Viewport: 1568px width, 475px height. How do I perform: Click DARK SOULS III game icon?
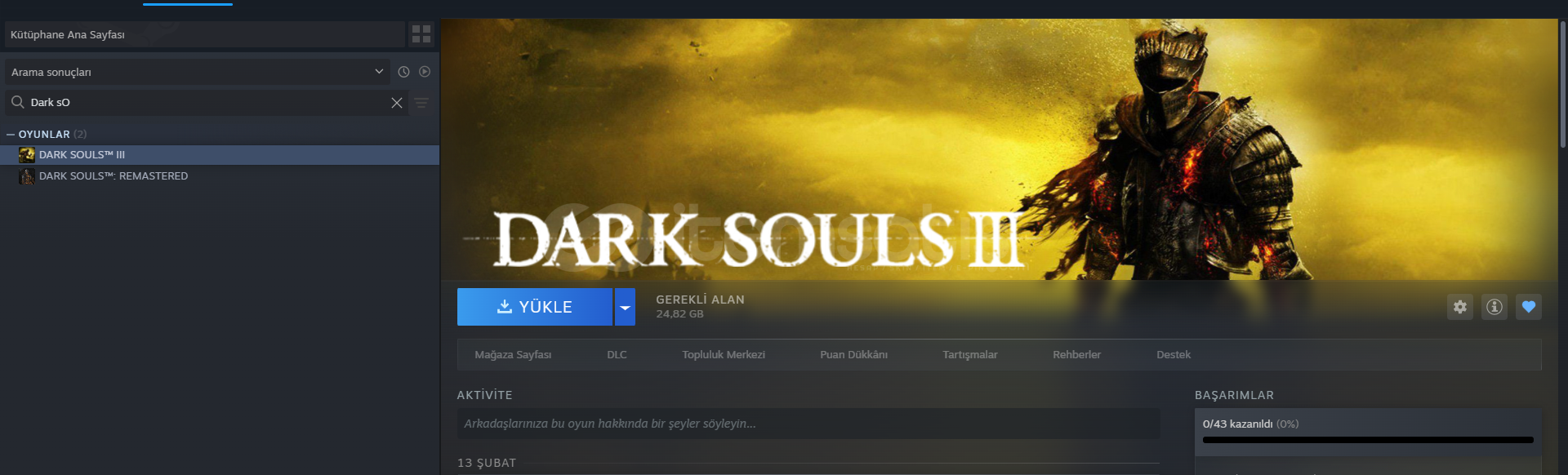point(27,155)
